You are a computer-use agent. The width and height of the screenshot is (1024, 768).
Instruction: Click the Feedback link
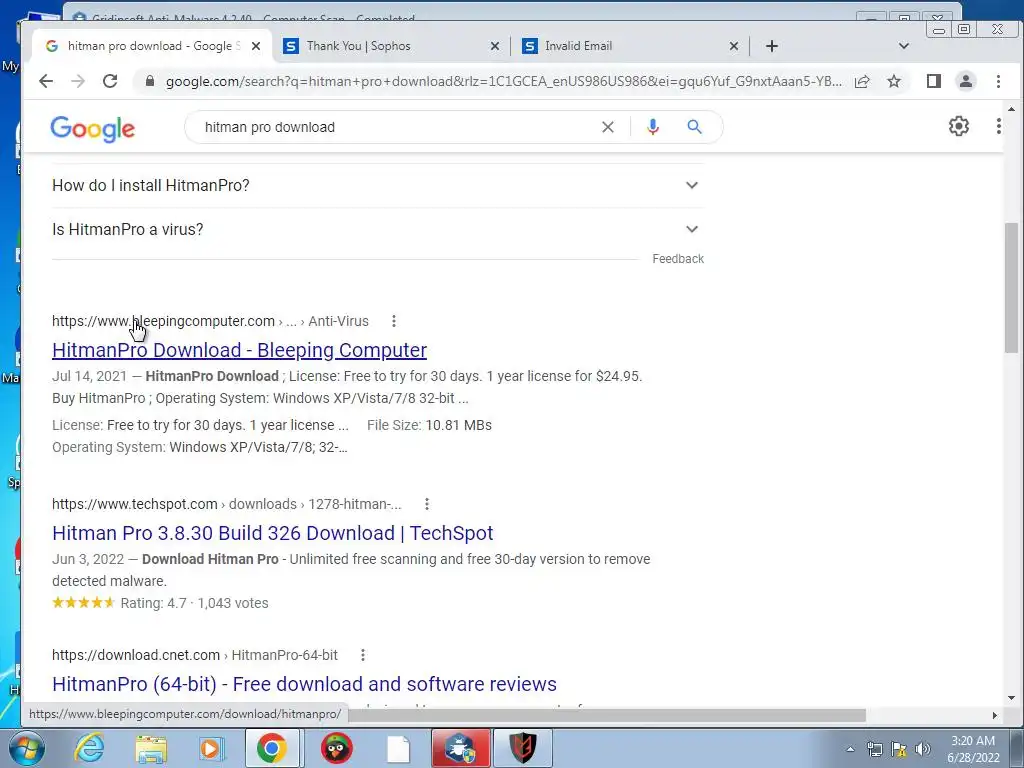pos(678,259)
